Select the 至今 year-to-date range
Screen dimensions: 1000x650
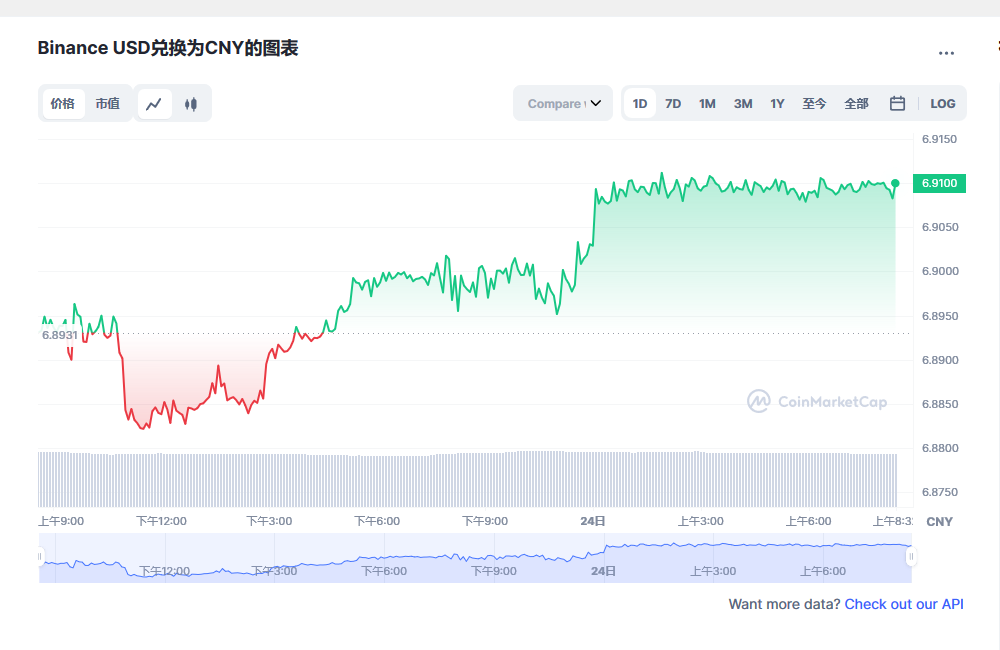point(814,103)
